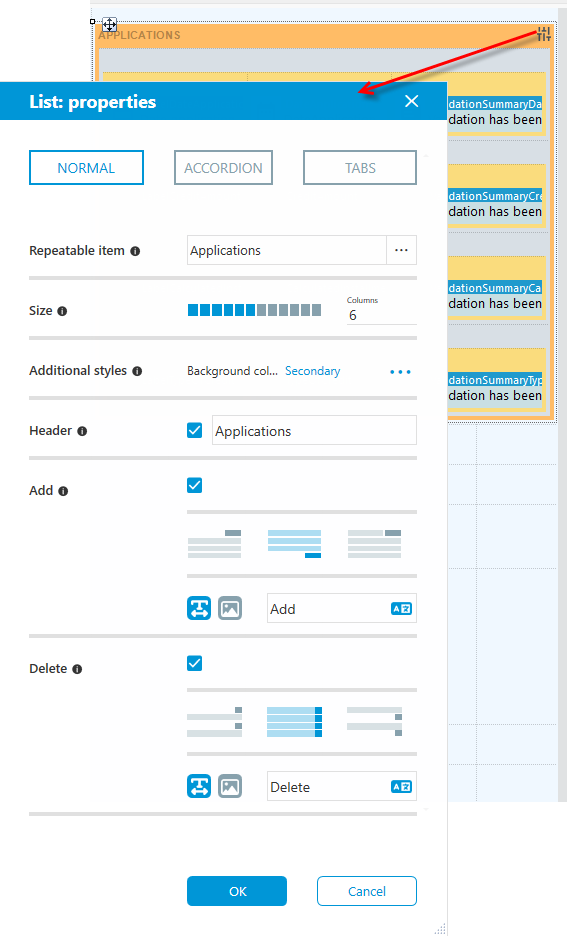Select the dationSummaryTyp field on canvas

495,380
